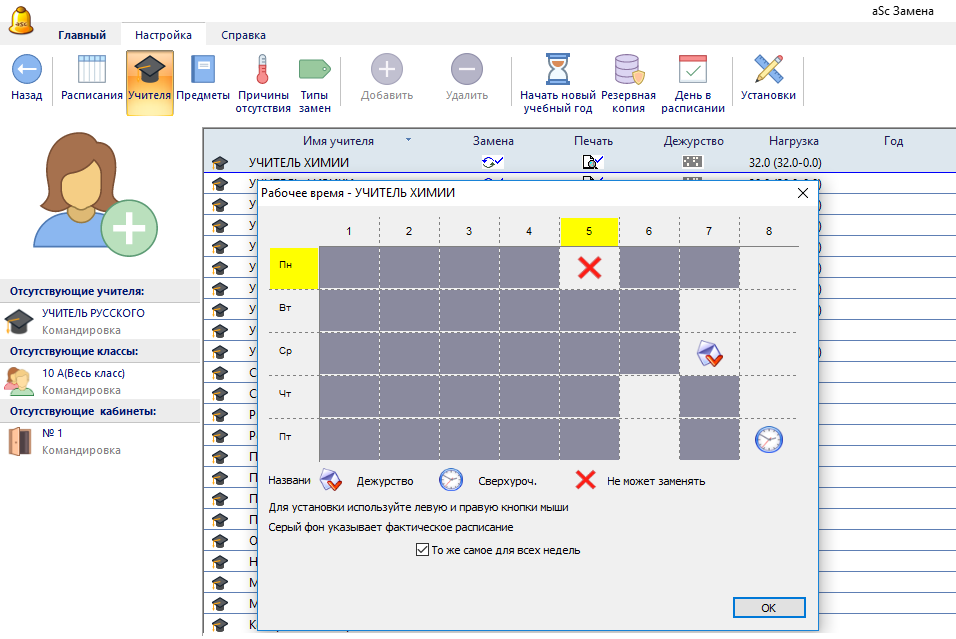Click the Сверхуроч. legend clock icon
The height and width of the screenshot is (639, 956).
451,480
